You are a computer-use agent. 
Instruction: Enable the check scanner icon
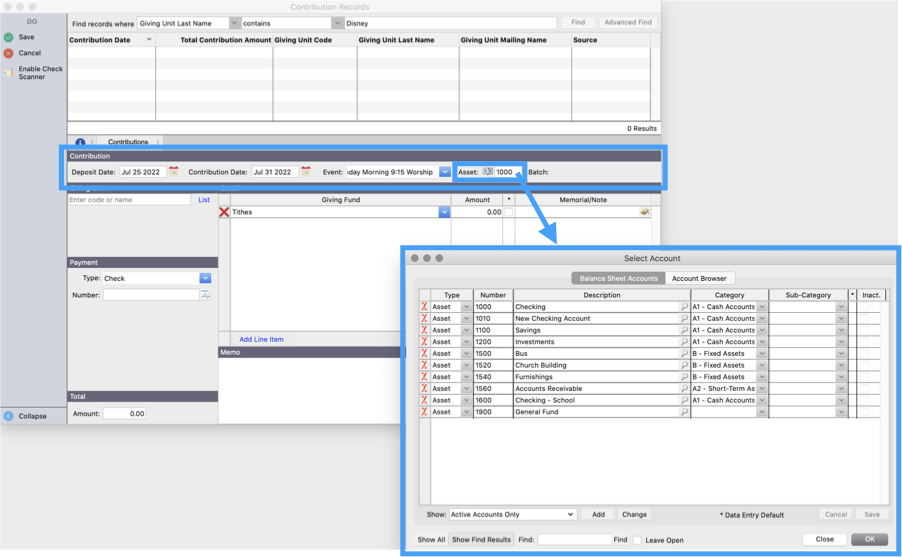point(8,72)
